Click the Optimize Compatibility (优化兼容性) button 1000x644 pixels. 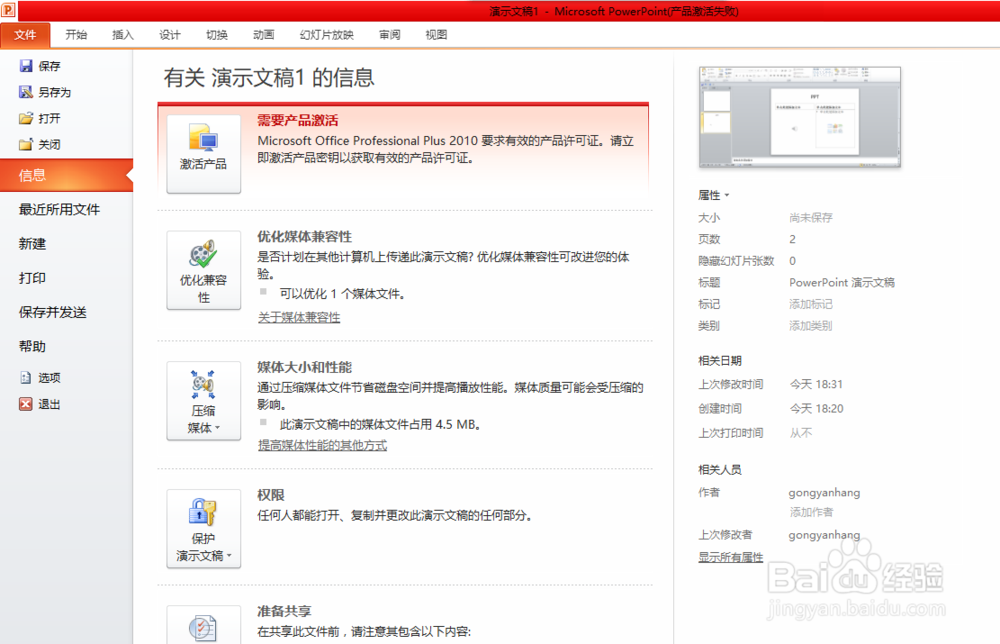click(x=203, y=270)
